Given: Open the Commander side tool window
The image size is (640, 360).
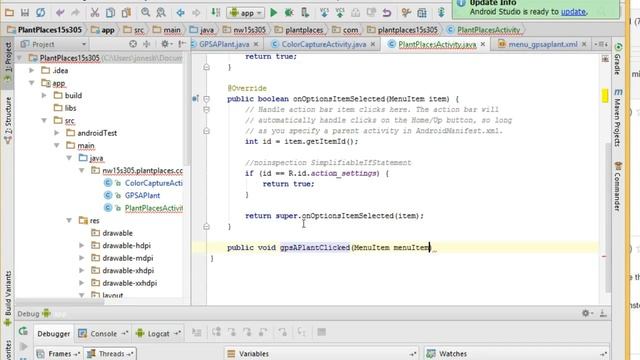Looking at the screenshot, I should click(x=618, y=186).
